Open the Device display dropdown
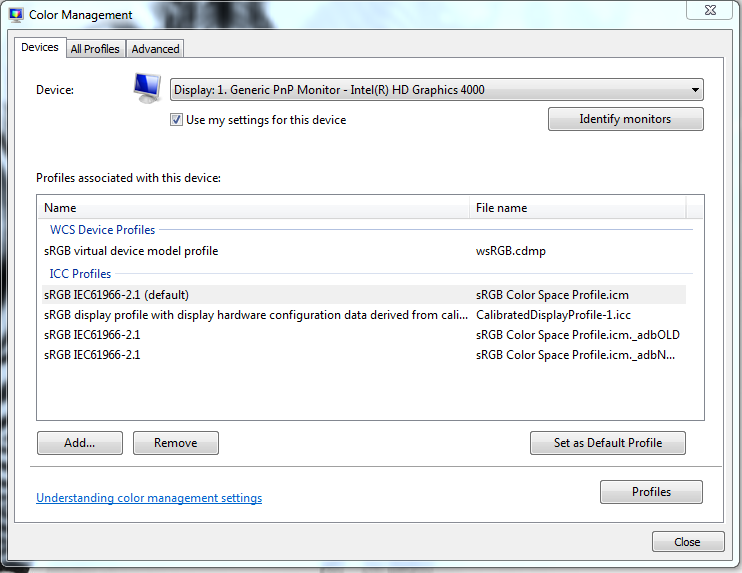 [x=436, y=89]
